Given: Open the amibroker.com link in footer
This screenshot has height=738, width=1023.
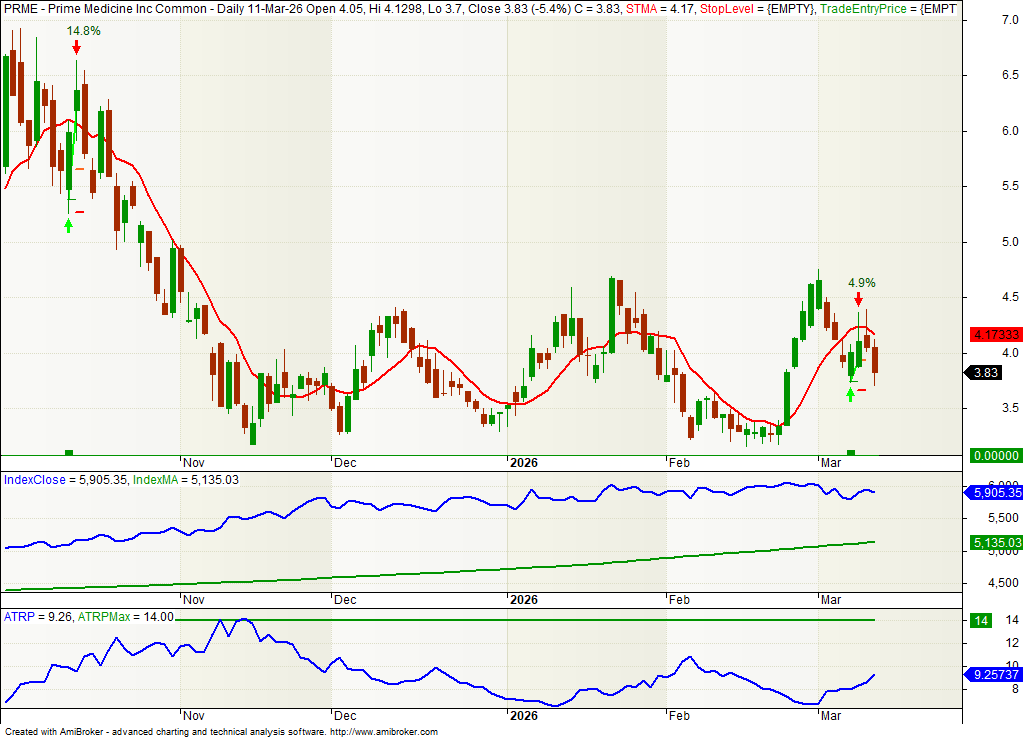Looking at the screenshot, I should point(383,732).
